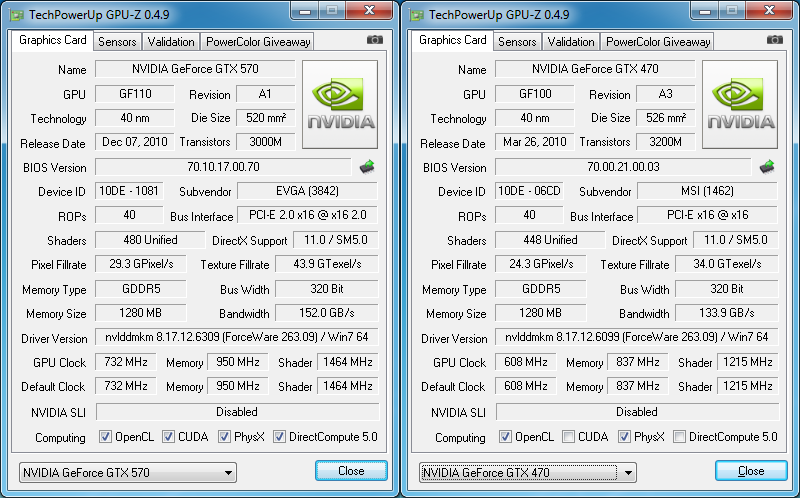Viewport: 800px width, 498px height.
Task: Click Name field showing NVIDIA GeForce GTX 470
Action: pos(595,69)
